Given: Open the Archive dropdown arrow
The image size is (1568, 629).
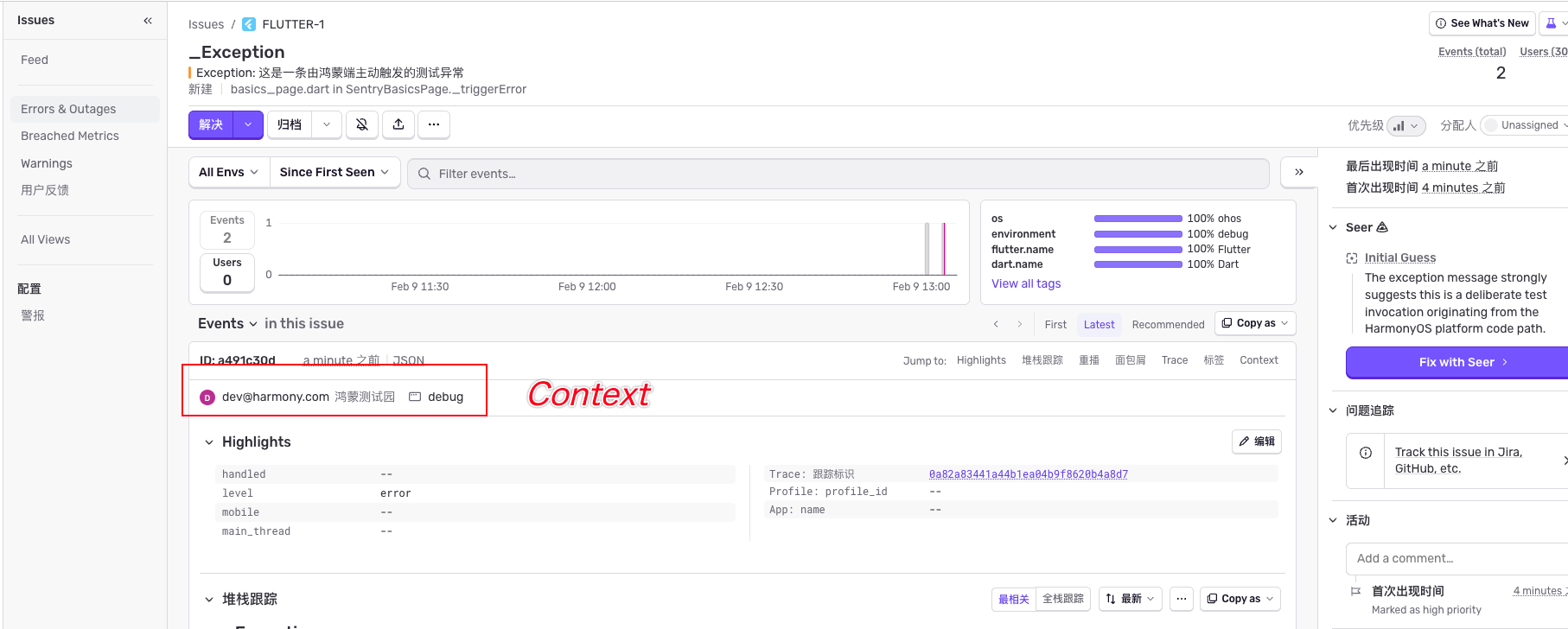Looking at the screenshot, I should point(327,124).
